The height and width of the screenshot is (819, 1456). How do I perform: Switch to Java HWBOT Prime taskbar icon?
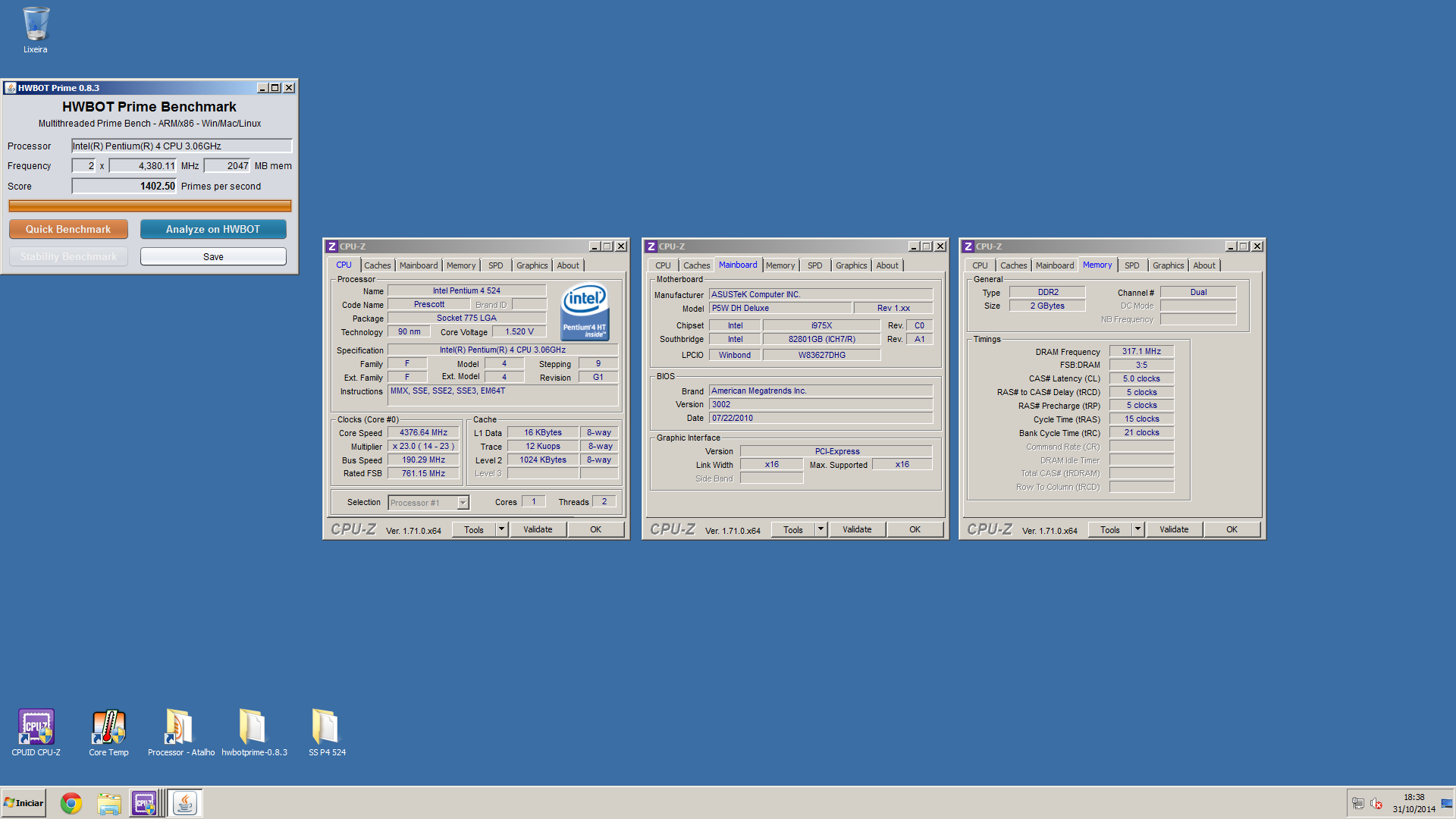pos(184,803)
